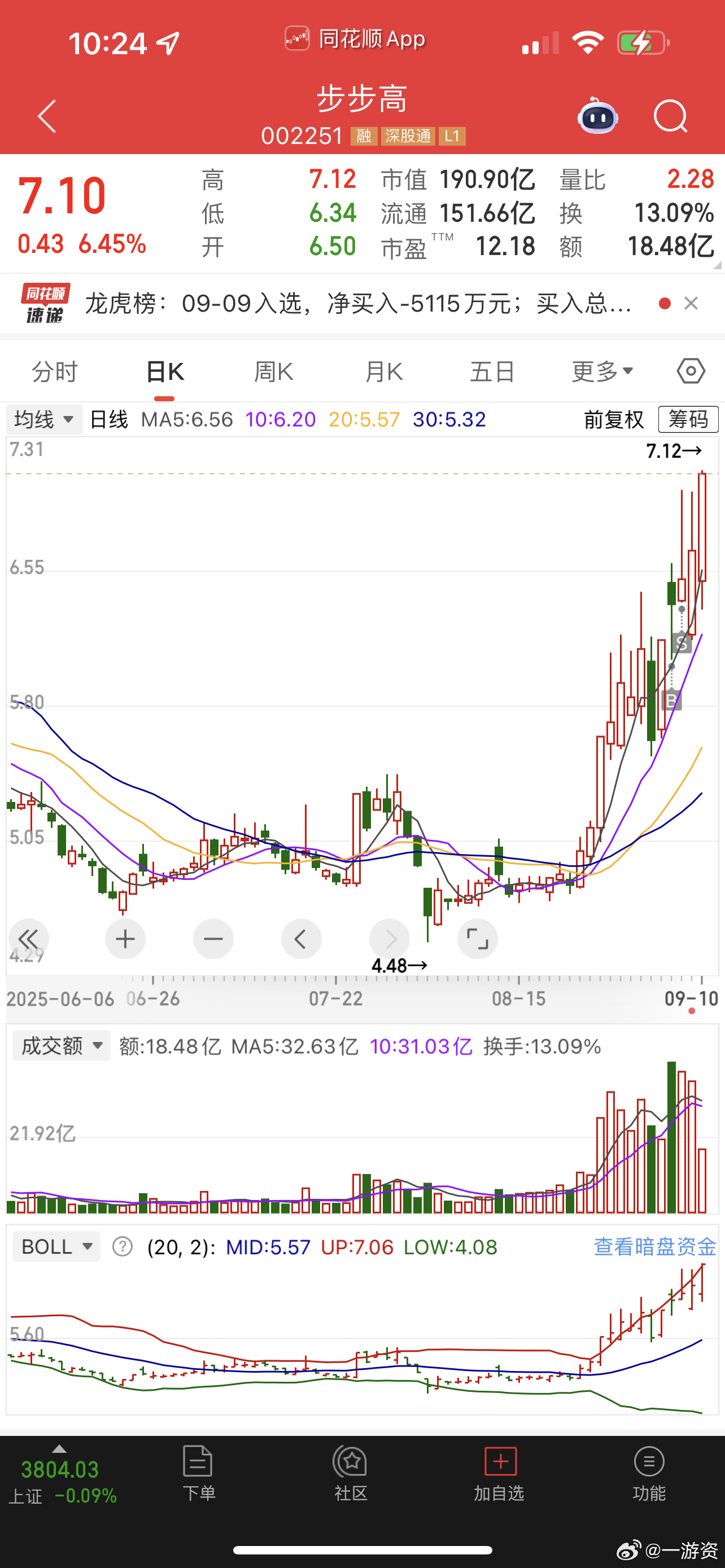This screenshot has width=725, height=1568.
Task: Tap the 市值 190.90亿 value
Action: click(x=458, y=179)
